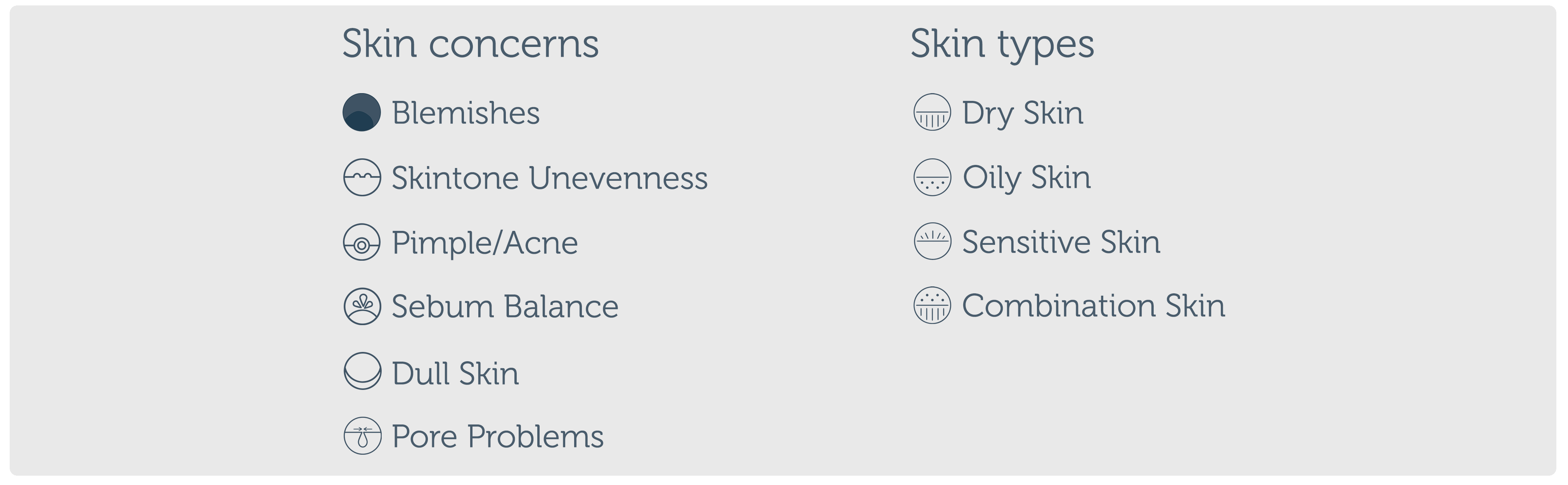Select the Pore Problems icon
The image size is (1568, 485).
coord(362,436)
